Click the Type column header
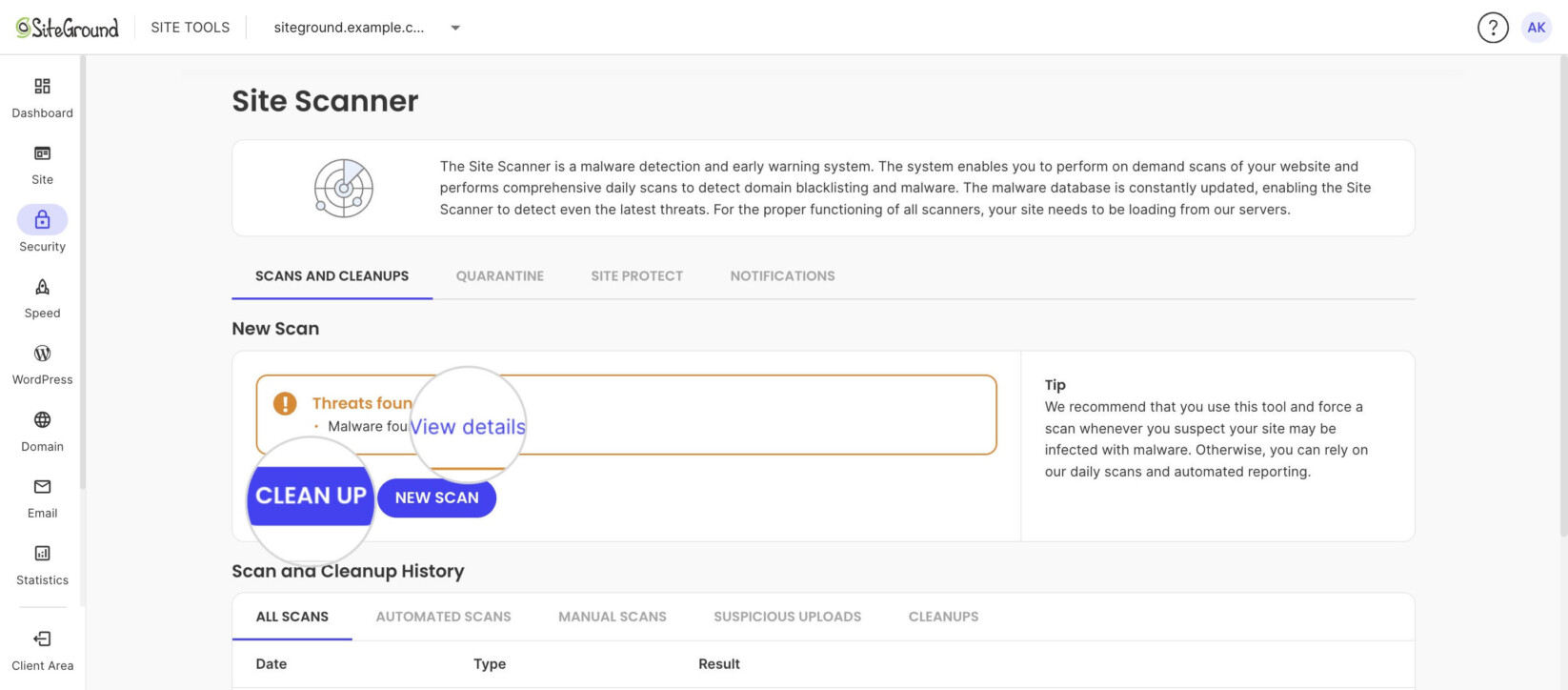The height and width of the screenshot is (690, 1568). [x=490, y=664]
